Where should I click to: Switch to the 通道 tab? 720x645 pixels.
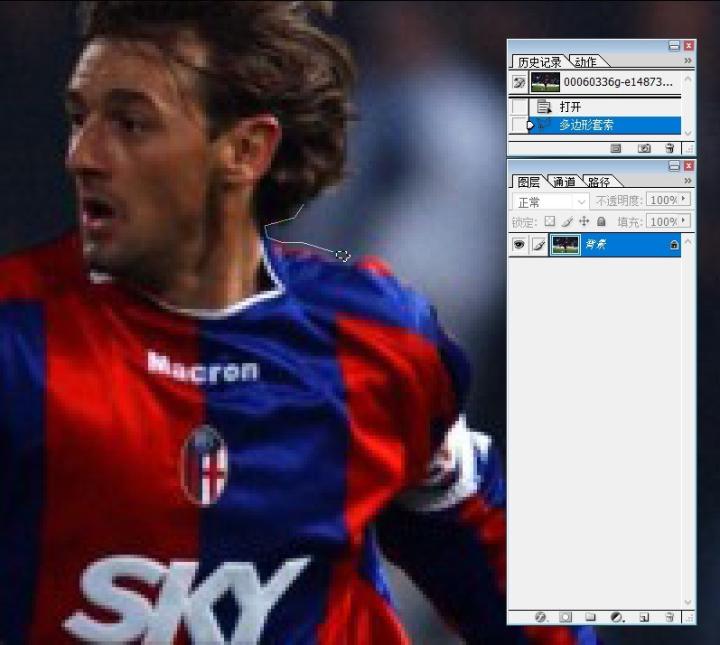coord(564,182)
